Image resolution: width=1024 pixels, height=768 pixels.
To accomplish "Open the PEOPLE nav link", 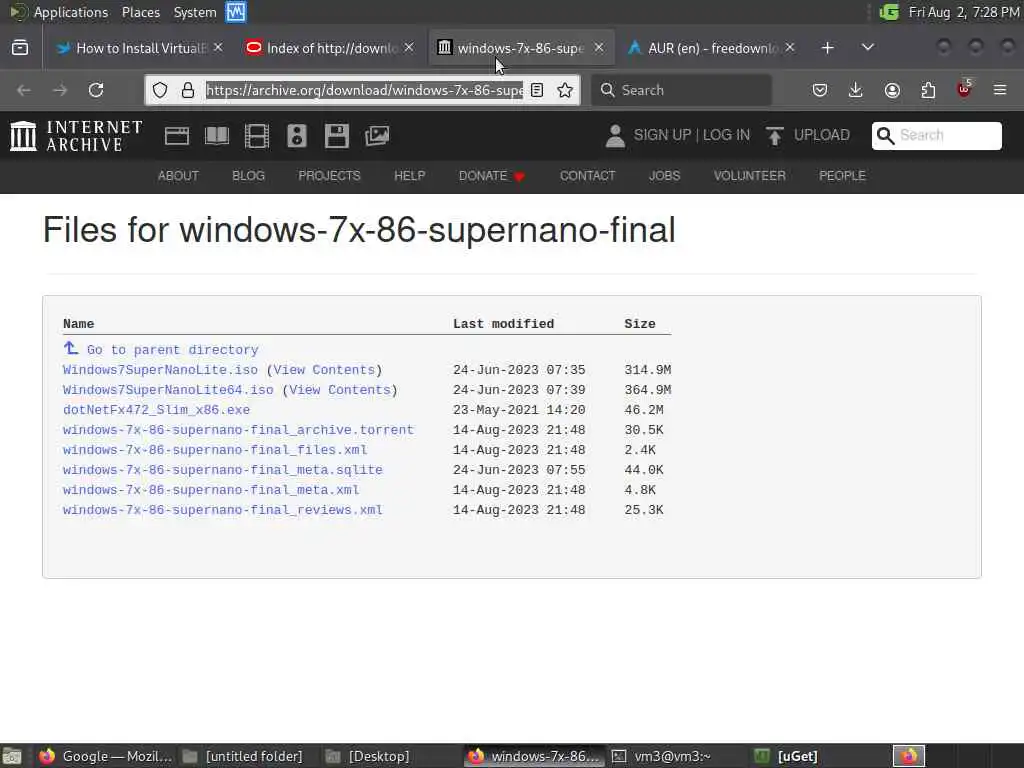I will point(842,176).
